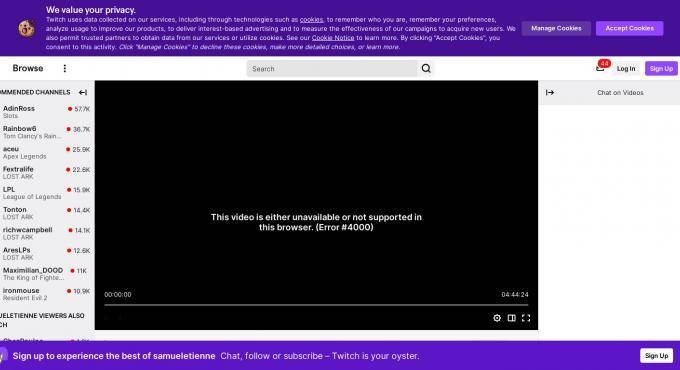This screenshot has width=680, height=370.
Task: Switch video to fullscreen
Action: click(x=526, y=318)
